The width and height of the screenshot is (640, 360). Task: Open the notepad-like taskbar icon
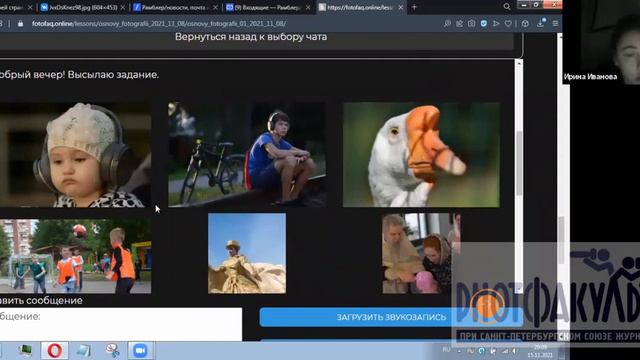83,351
